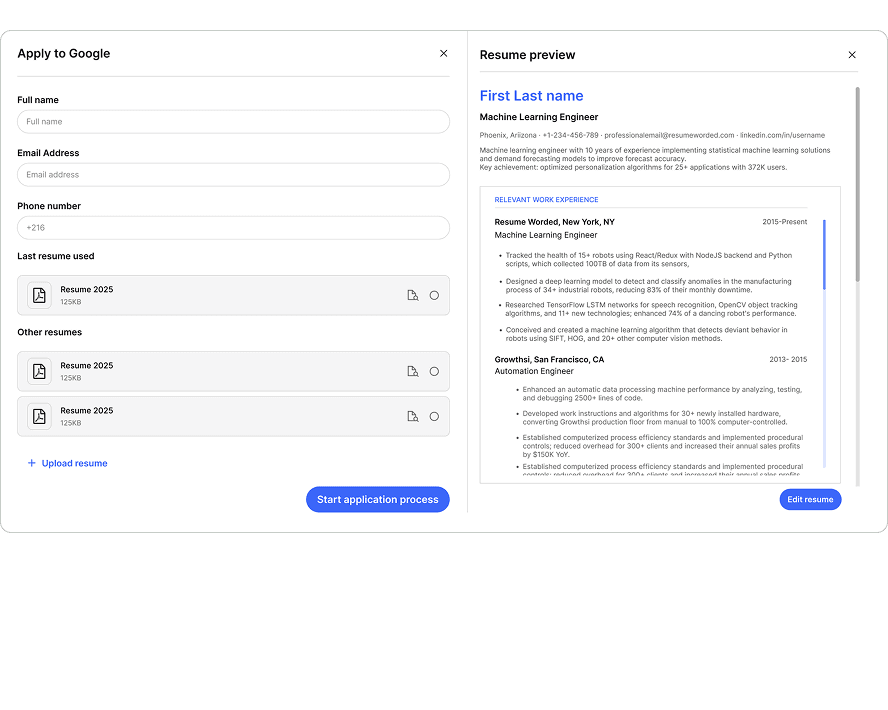Click bullet about debugging 2500+ lines of code

point(661,394)
